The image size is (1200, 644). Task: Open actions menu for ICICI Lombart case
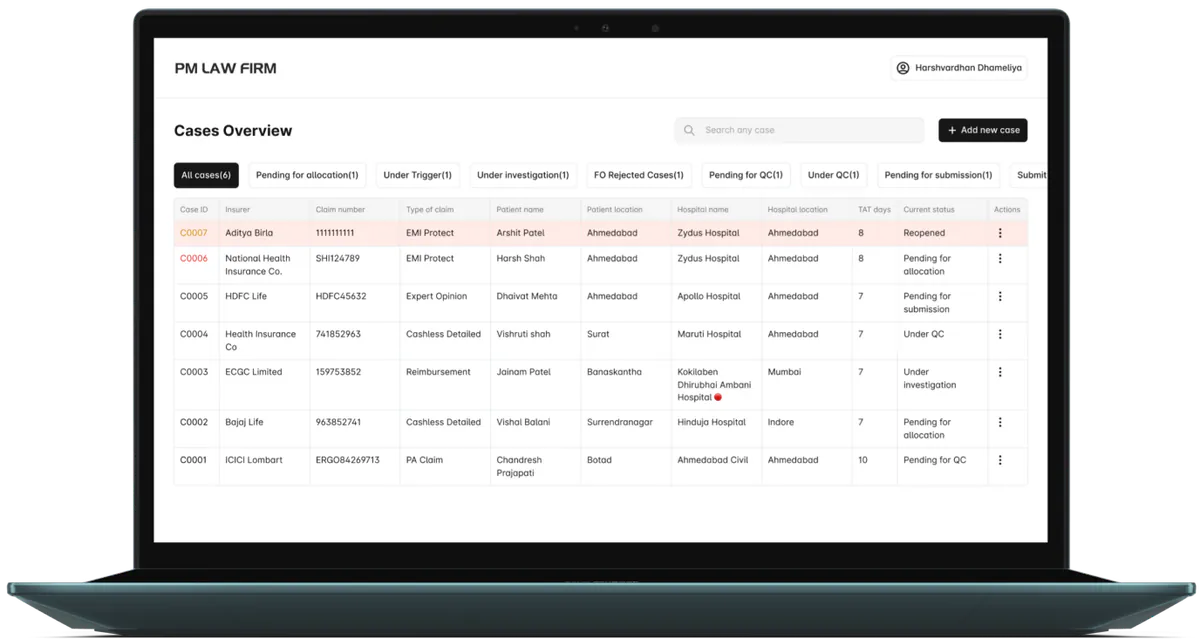[999, 461]
